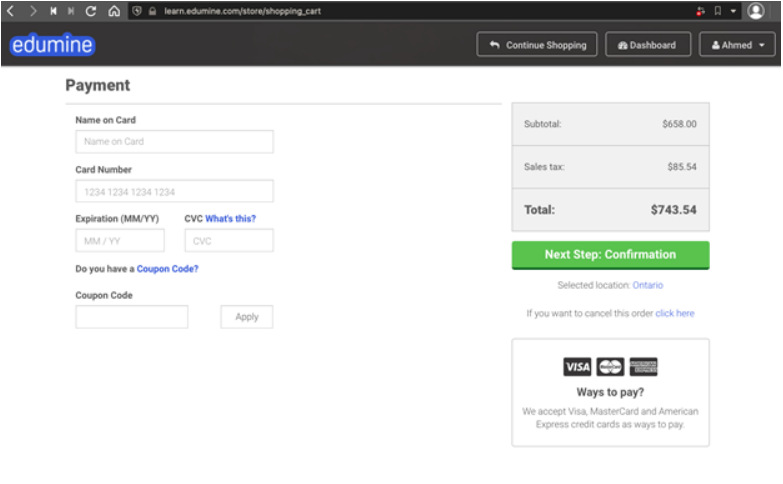
Task: Open the browser profile avatar icon
Action: (756, 11)
